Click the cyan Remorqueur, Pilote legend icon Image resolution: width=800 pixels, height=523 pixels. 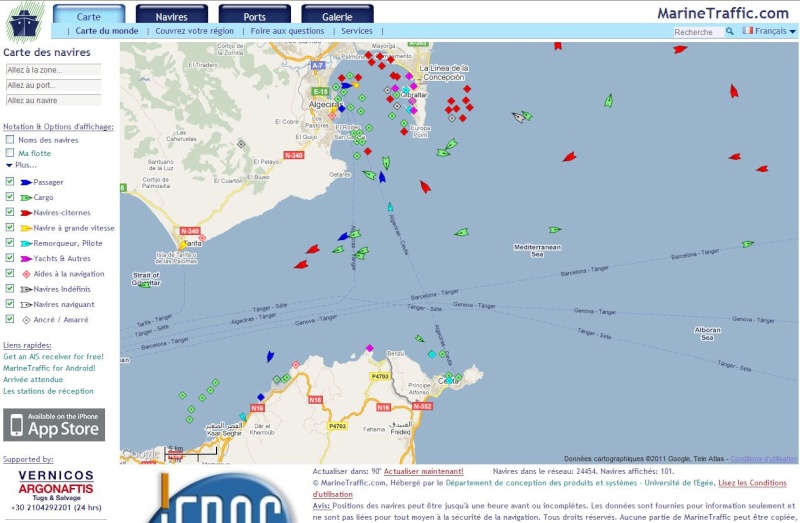[x=26, y=243]
